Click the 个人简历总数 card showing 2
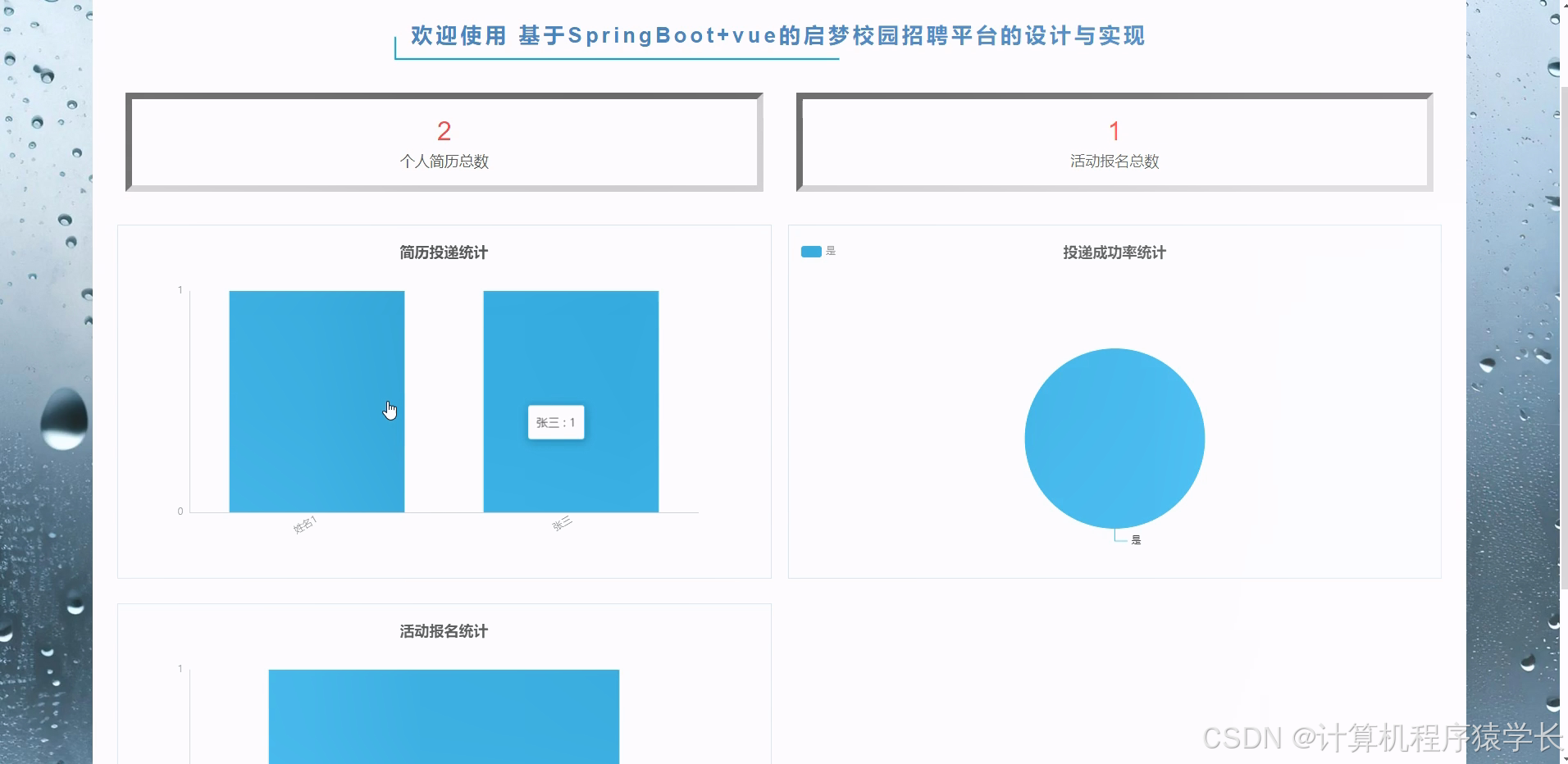This screenshot has width=1568, height=764. tap(444, 142)
